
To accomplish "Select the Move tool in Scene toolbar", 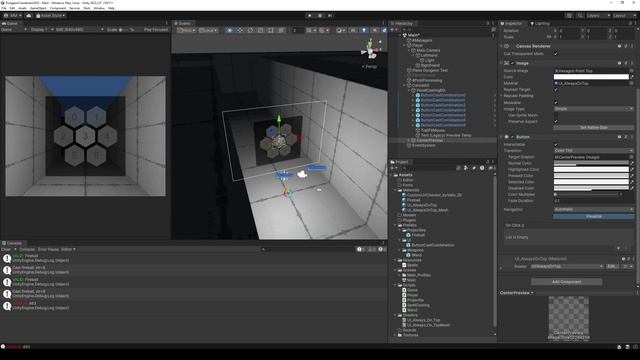I will pos(240,30).
